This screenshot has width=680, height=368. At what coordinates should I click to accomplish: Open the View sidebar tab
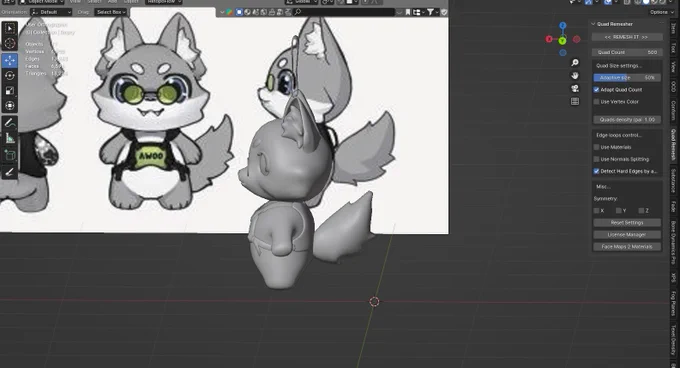click(673, 66)
